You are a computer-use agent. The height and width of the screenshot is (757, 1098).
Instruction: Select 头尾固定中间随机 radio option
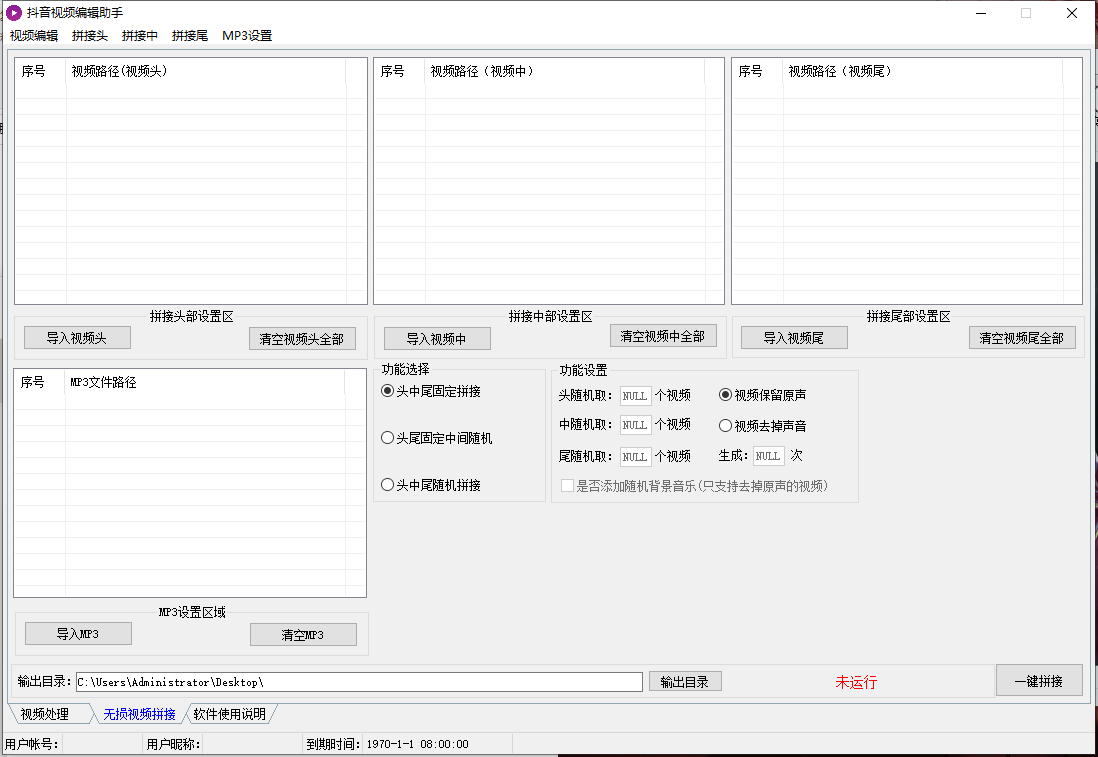tap(388, 438)
